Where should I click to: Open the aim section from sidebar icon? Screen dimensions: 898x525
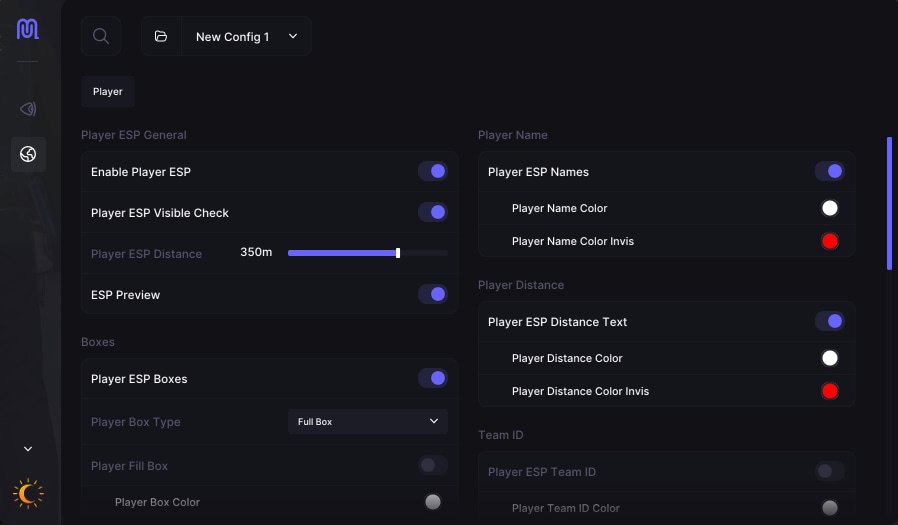point(28,109)
